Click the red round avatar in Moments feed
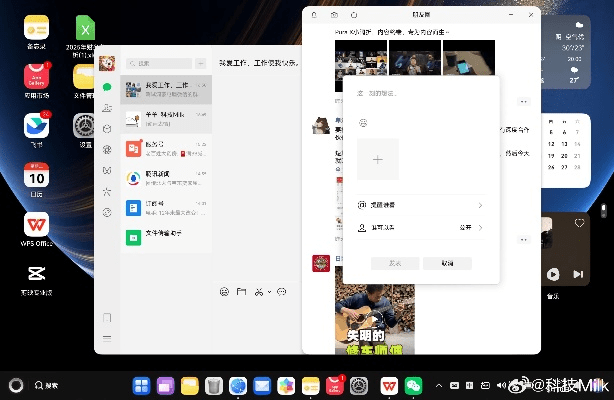 pos(321,264)
